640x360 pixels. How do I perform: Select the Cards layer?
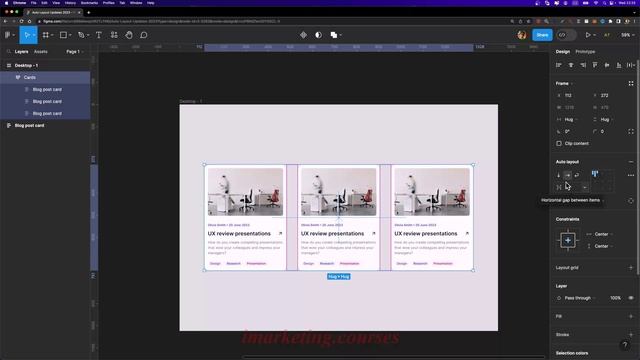pyautogui.click(x=45, y=77)
